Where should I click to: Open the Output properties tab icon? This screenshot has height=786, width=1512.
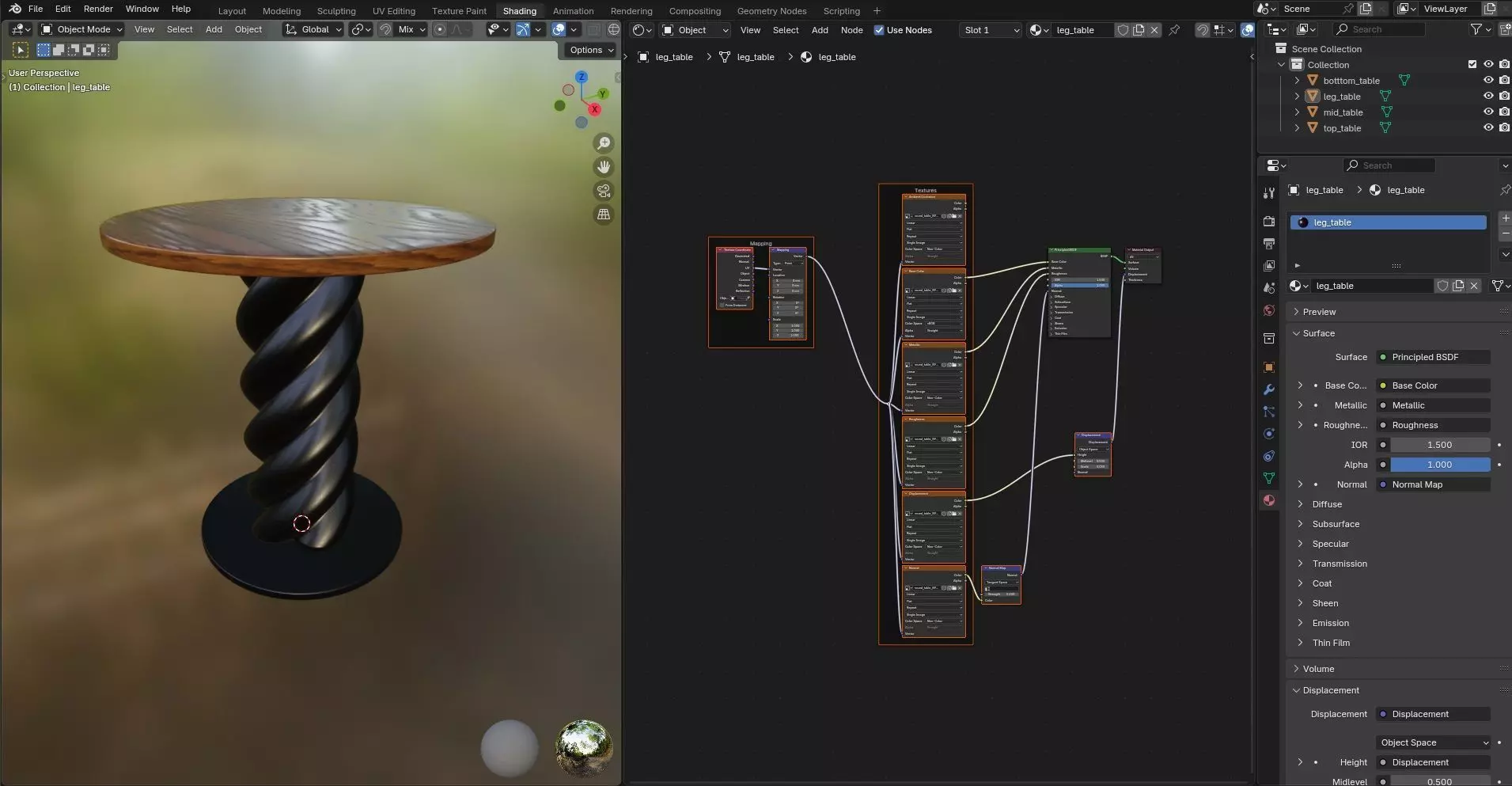click(1269, 244)
